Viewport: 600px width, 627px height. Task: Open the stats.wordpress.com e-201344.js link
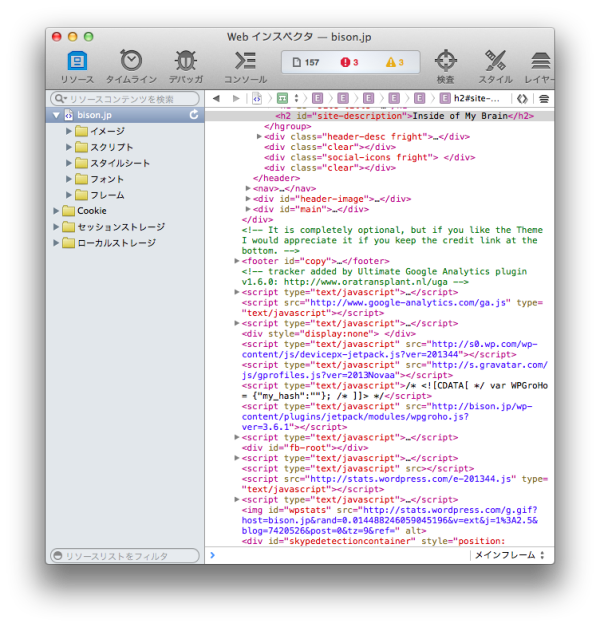(x=410, y=479)
